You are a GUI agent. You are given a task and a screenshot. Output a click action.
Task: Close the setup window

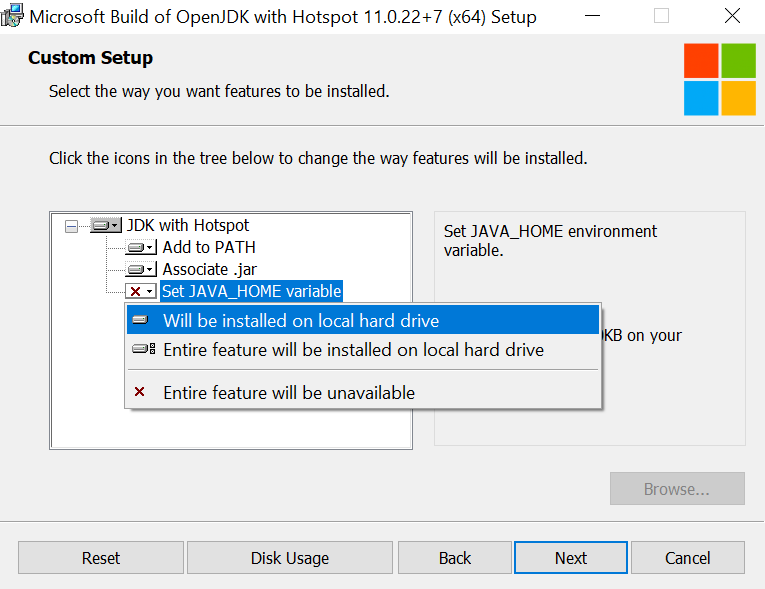(x=732, y=16)
